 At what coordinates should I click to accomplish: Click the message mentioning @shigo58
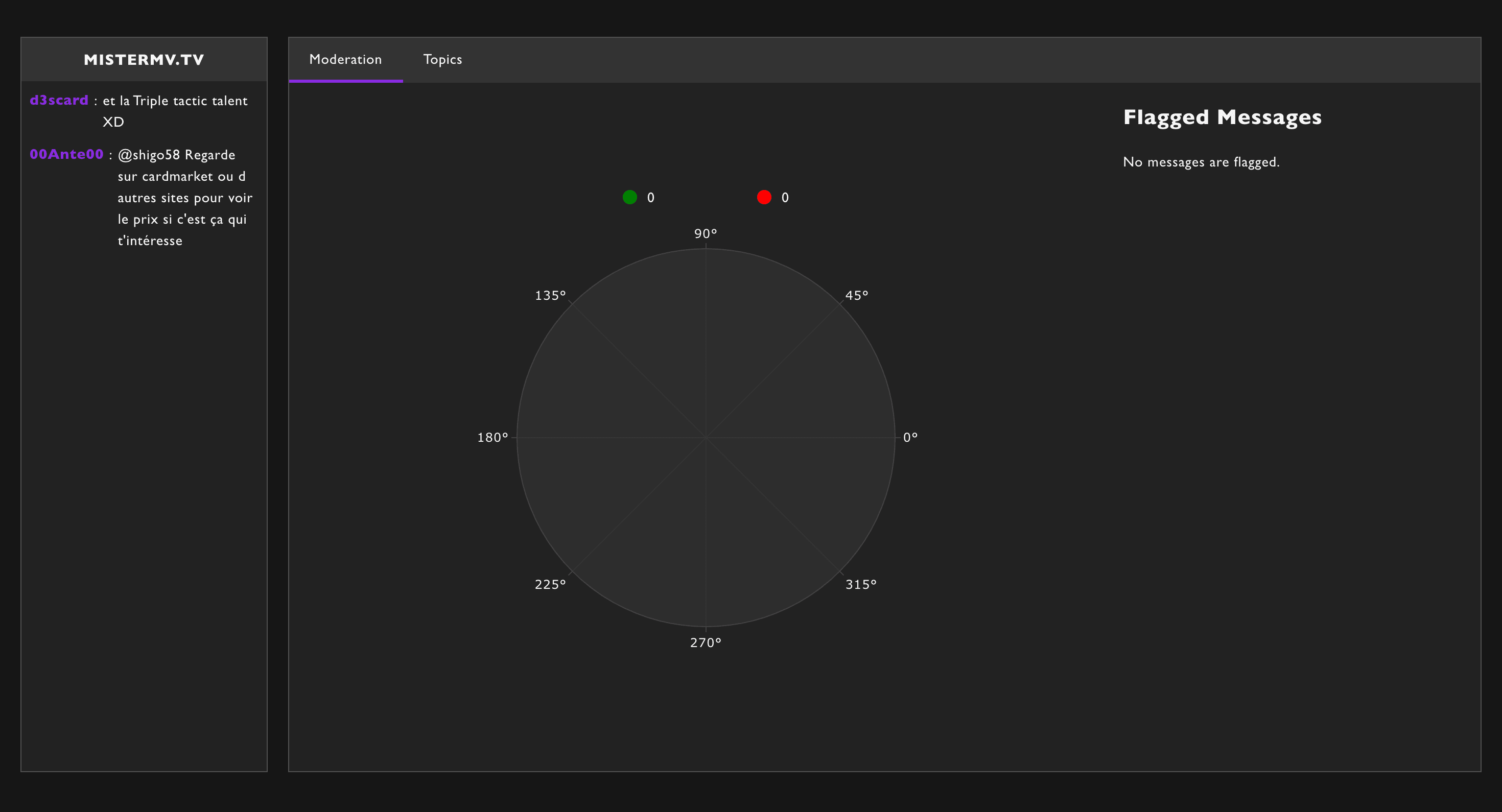[x=185, y=198]
